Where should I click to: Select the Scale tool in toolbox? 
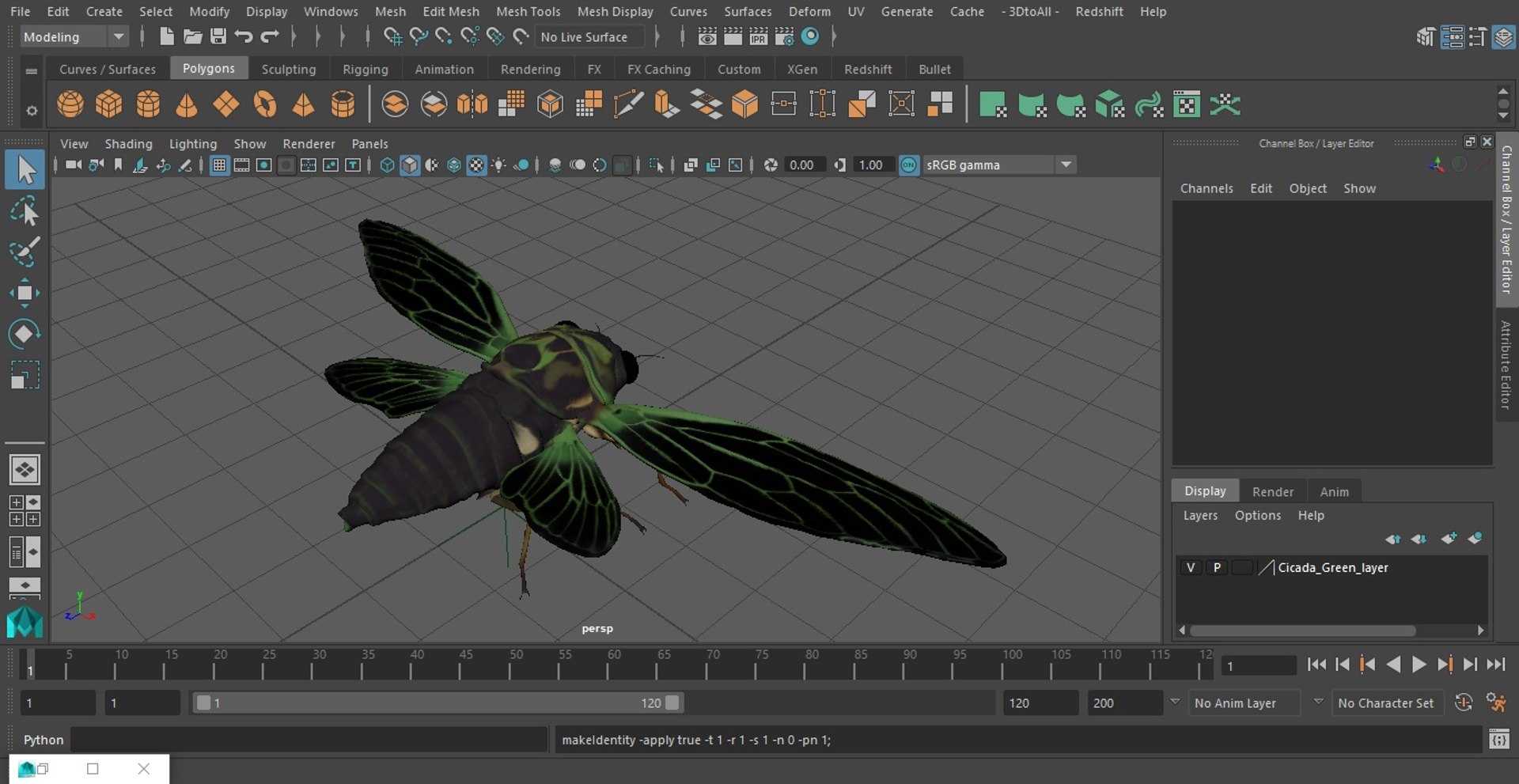click(x=25, y=375)
